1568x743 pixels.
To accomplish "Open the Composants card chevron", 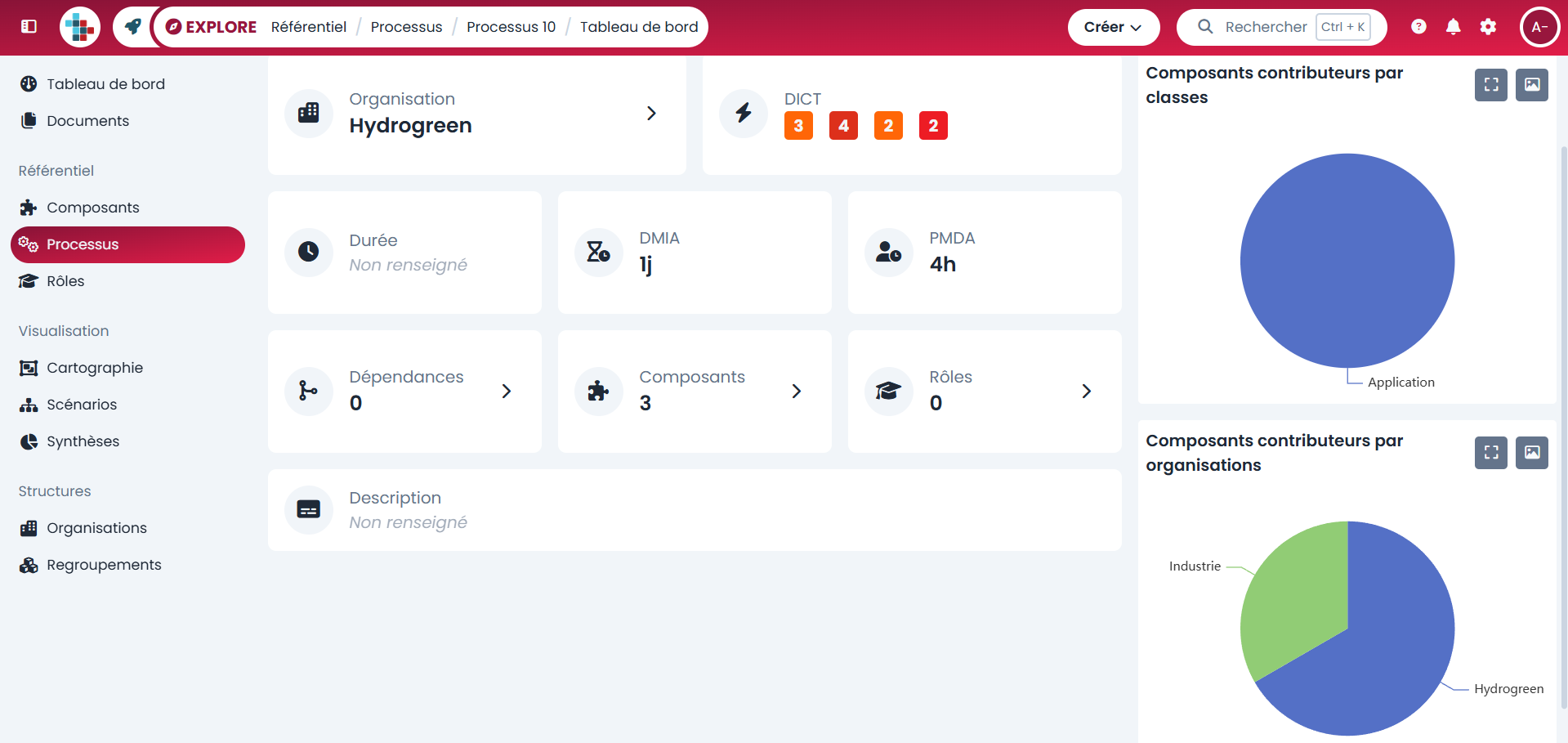I will [796, 391].
